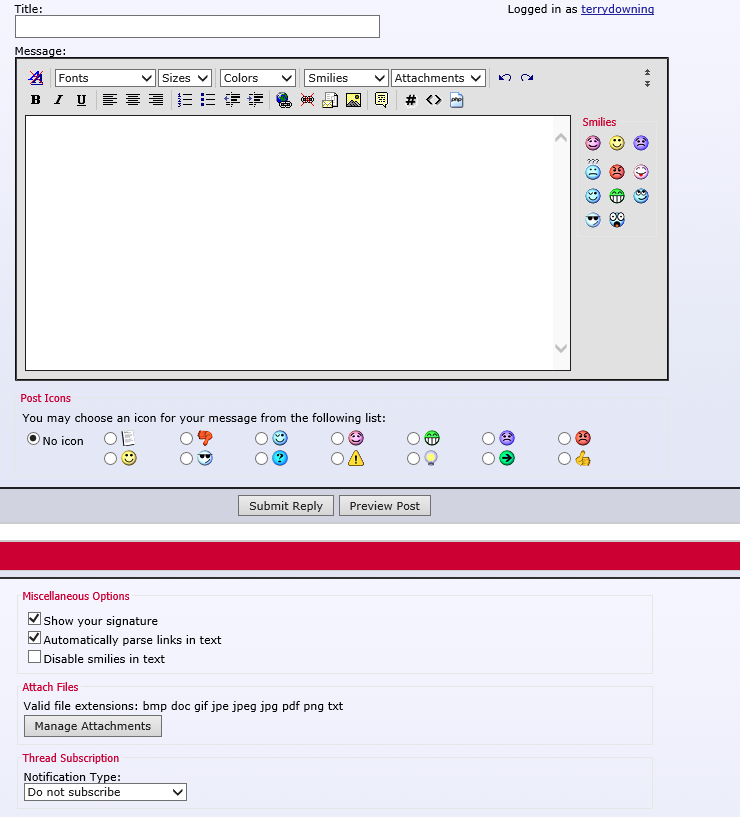Redo the last edit
This screenshot has height=817, width=740.
click(527, 78)
